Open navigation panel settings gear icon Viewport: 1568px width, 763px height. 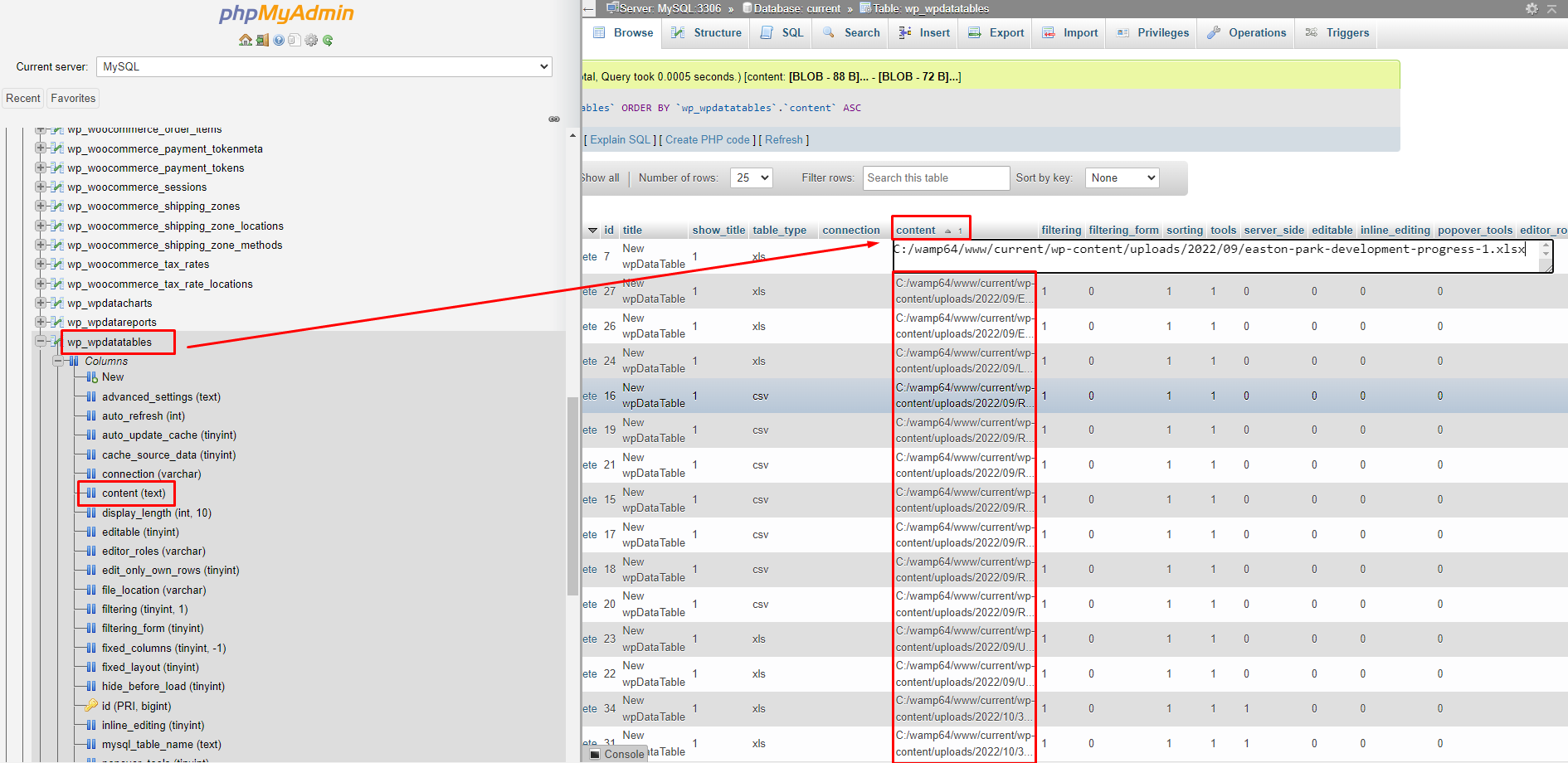(311, 40)
